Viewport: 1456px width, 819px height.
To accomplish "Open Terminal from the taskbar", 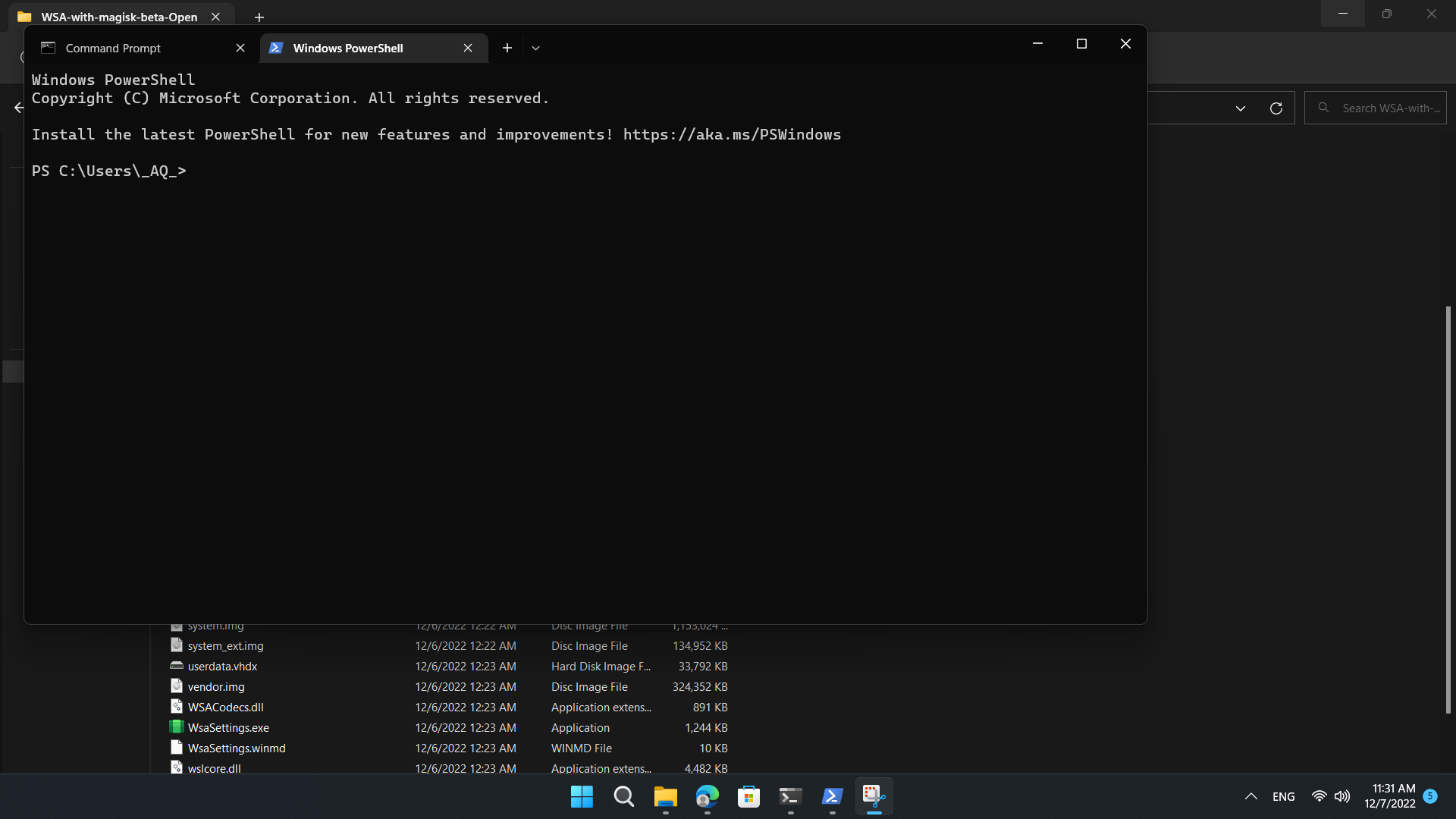I will tap(790, 796).
